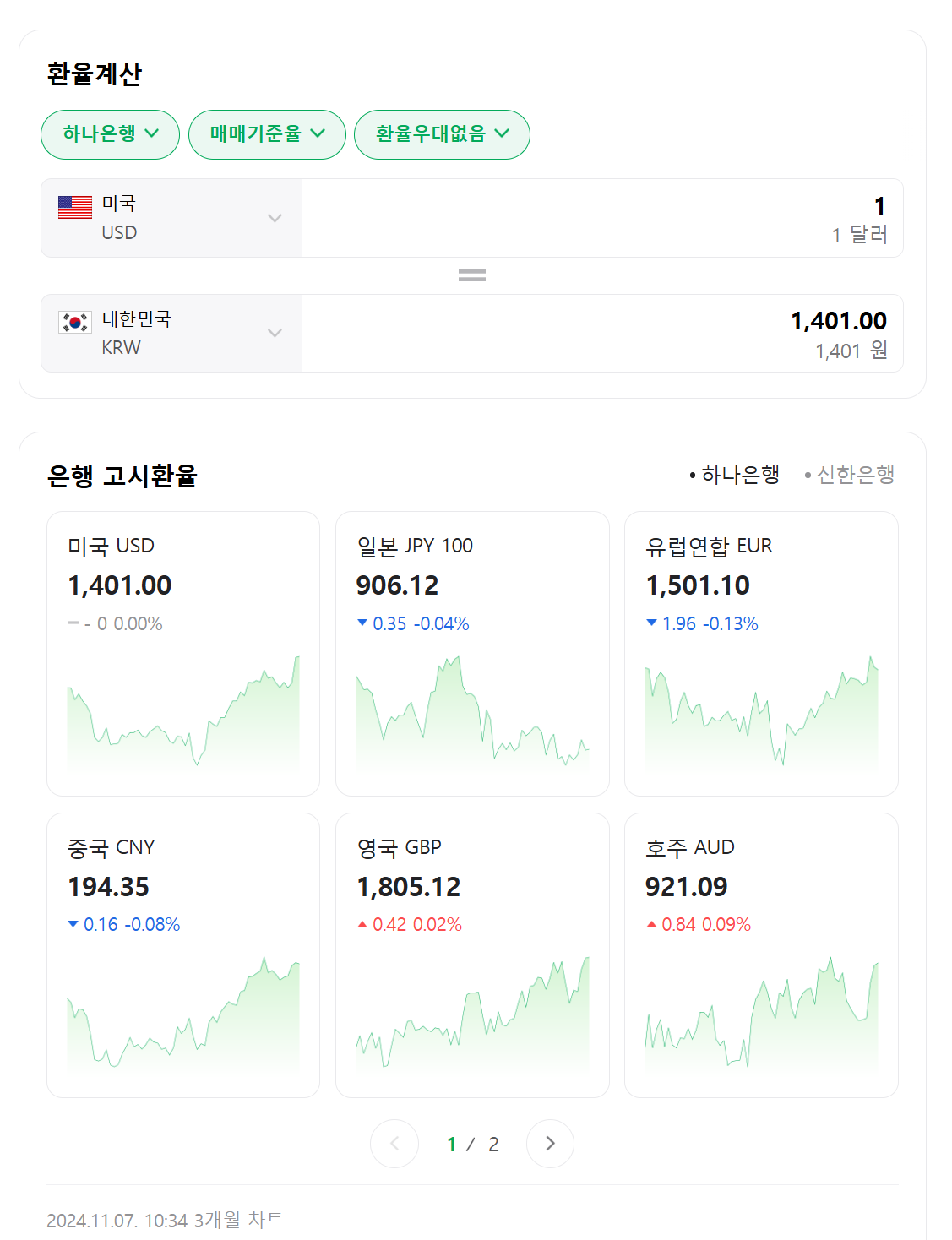This screenshot has width=952, height=1240.
Task: Click the GBP up arrow change indicator
Action: (x=362, y=924)
